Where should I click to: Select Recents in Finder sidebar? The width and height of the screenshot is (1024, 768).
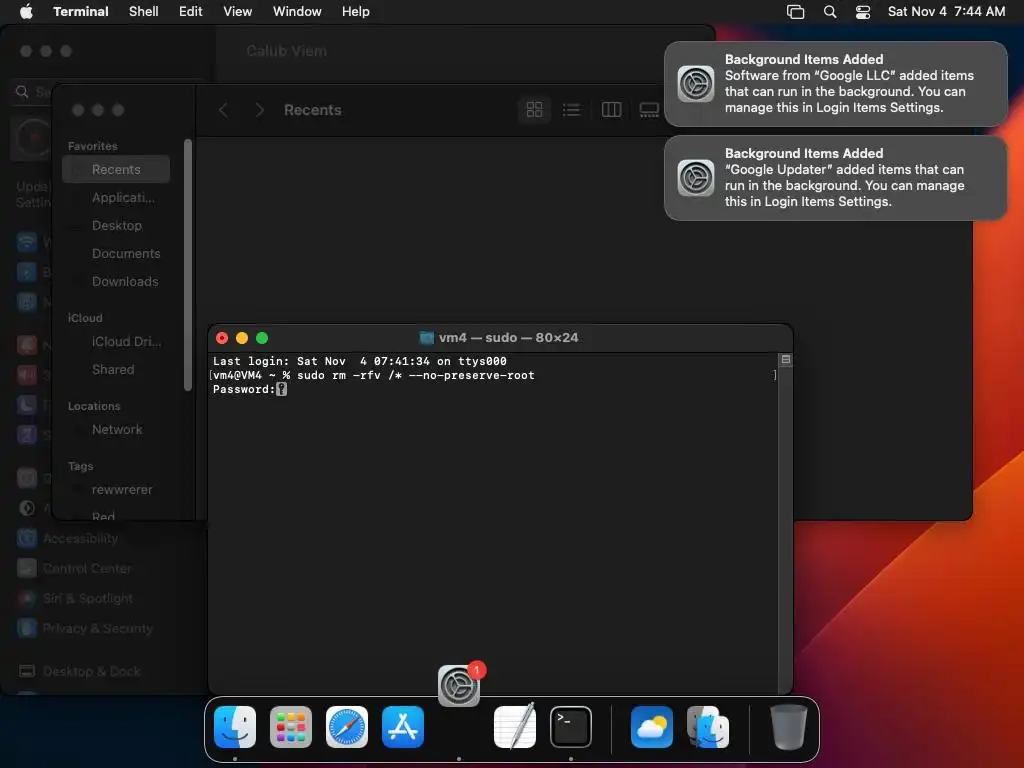coord(116,169)
